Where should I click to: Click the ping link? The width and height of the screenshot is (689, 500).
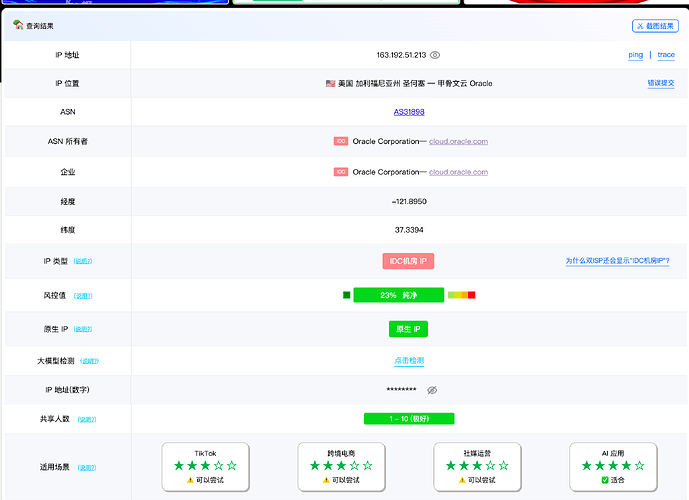[x=635, y=55]
